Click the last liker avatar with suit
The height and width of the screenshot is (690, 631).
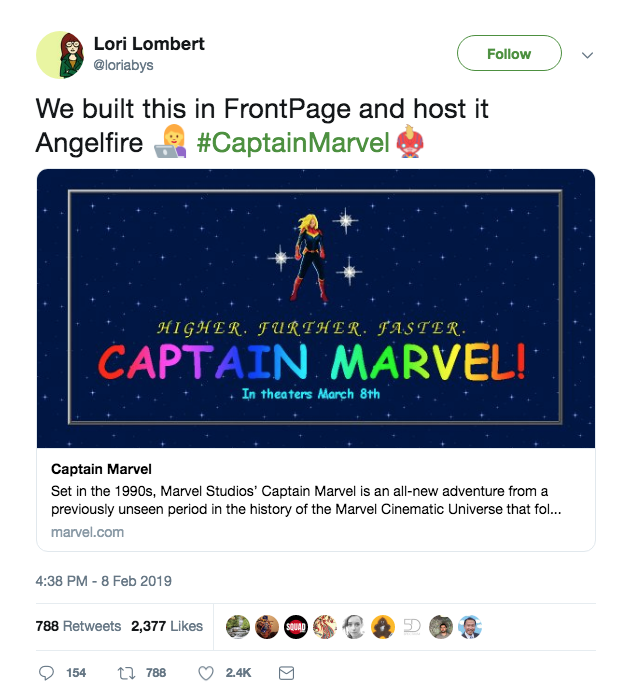coord(470,626)
